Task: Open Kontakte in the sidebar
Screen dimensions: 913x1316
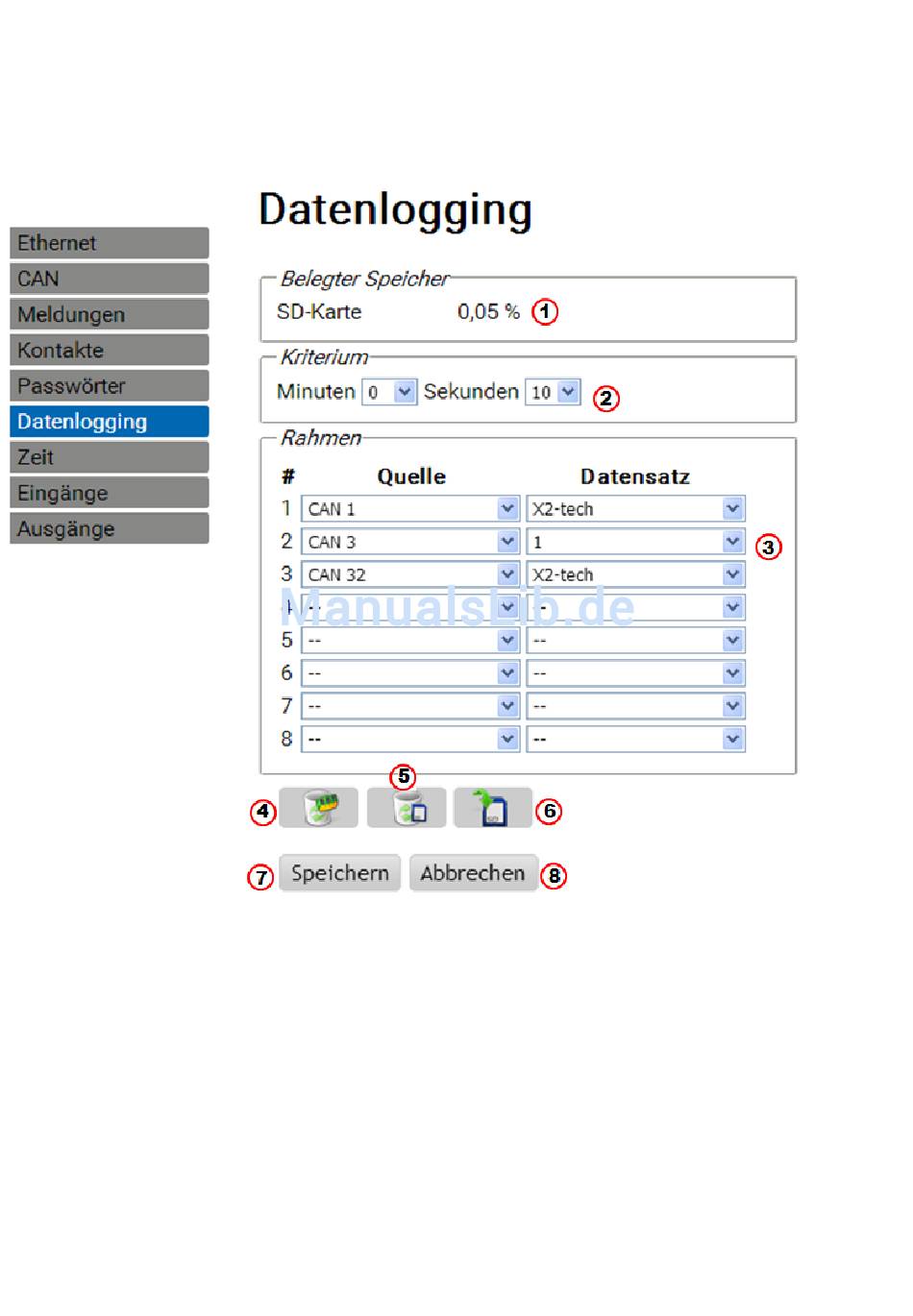Action: [x=110, y=350]
